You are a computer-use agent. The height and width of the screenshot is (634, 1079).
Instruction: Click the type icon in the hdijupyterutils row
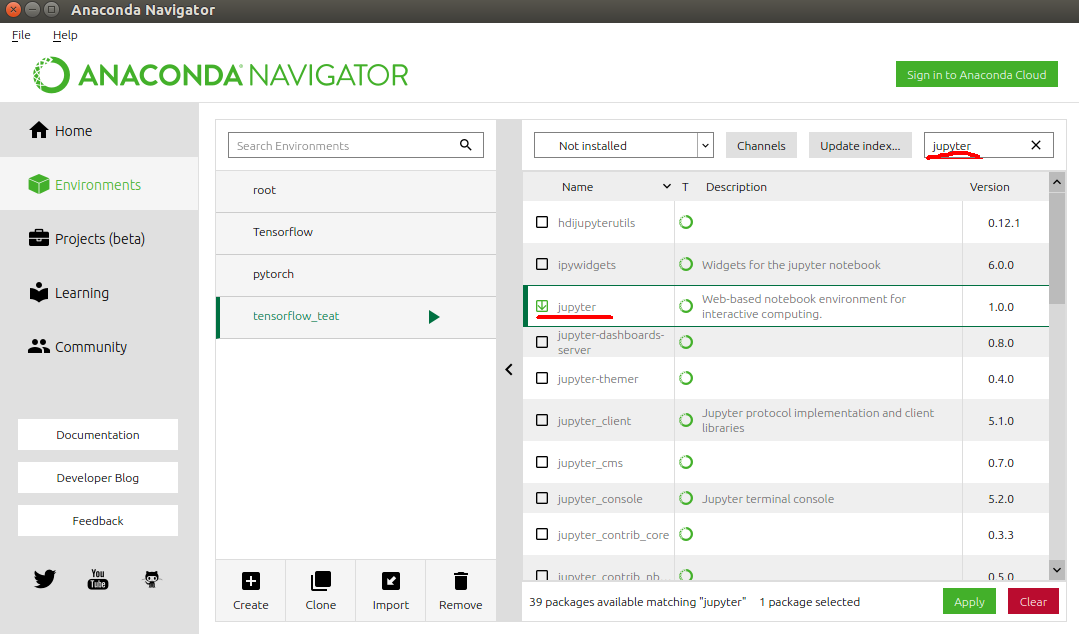pyautogui.click(x=686, y=222)
